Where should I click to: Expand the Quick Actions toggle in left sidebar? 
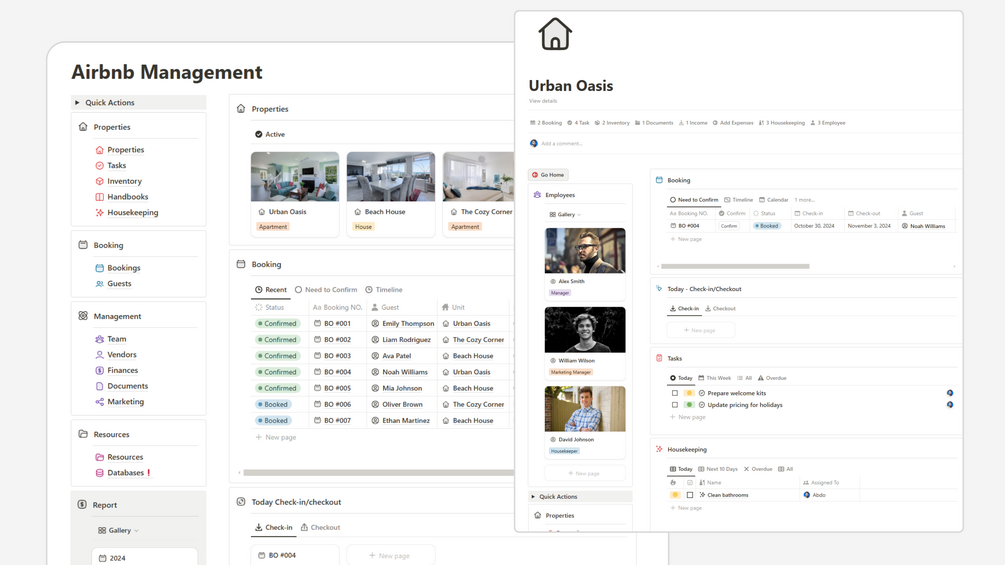(x=77, y=102)
